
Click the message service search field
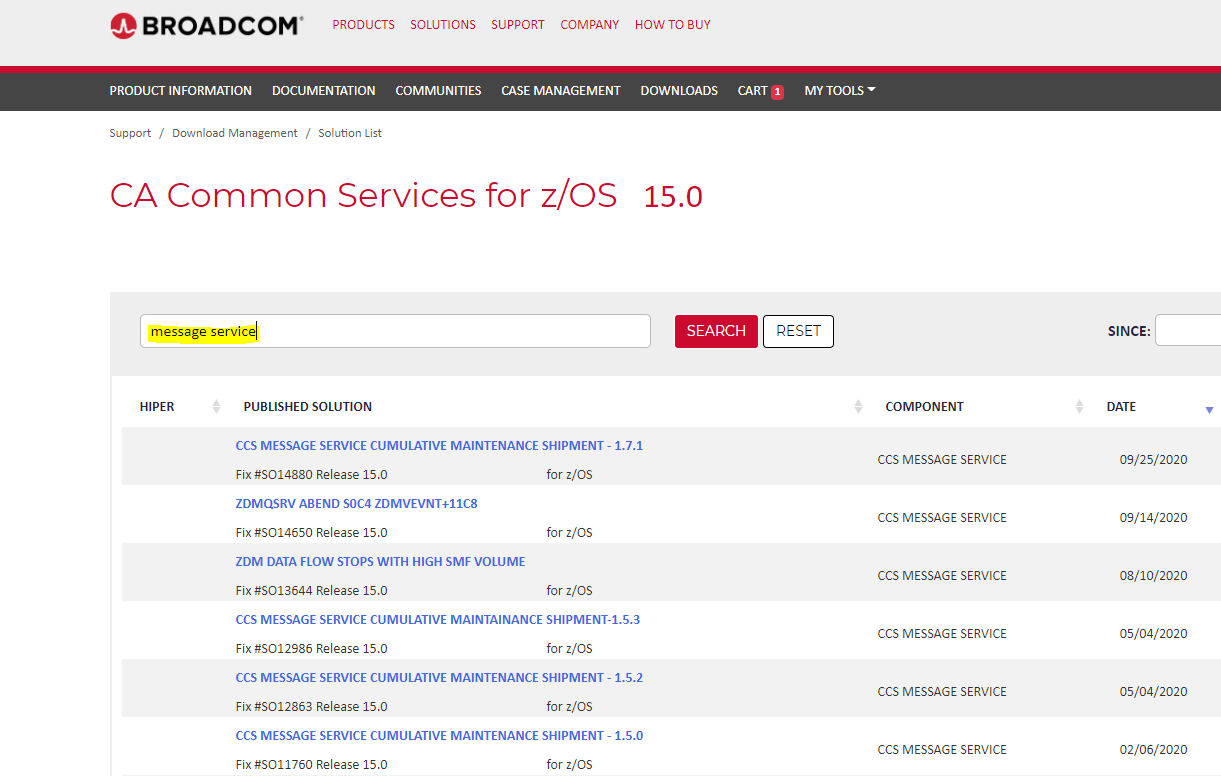pyautogui.click(x=395, y=332)
